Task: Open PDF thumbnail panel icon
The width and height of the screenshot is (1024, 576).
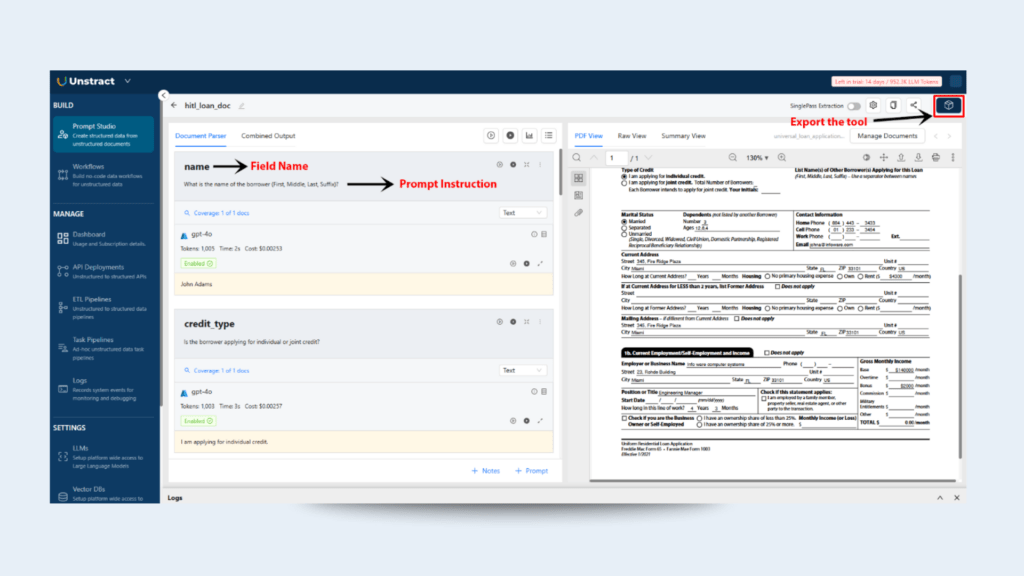Action: coord(578,177)
